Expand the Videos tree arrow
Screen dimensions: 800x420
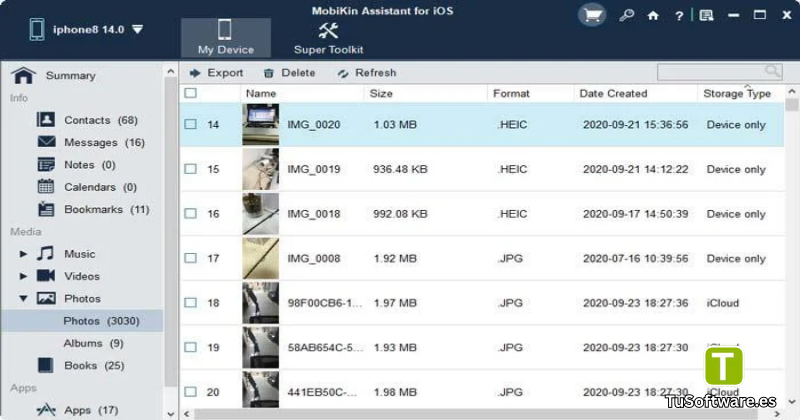point(23,276)
